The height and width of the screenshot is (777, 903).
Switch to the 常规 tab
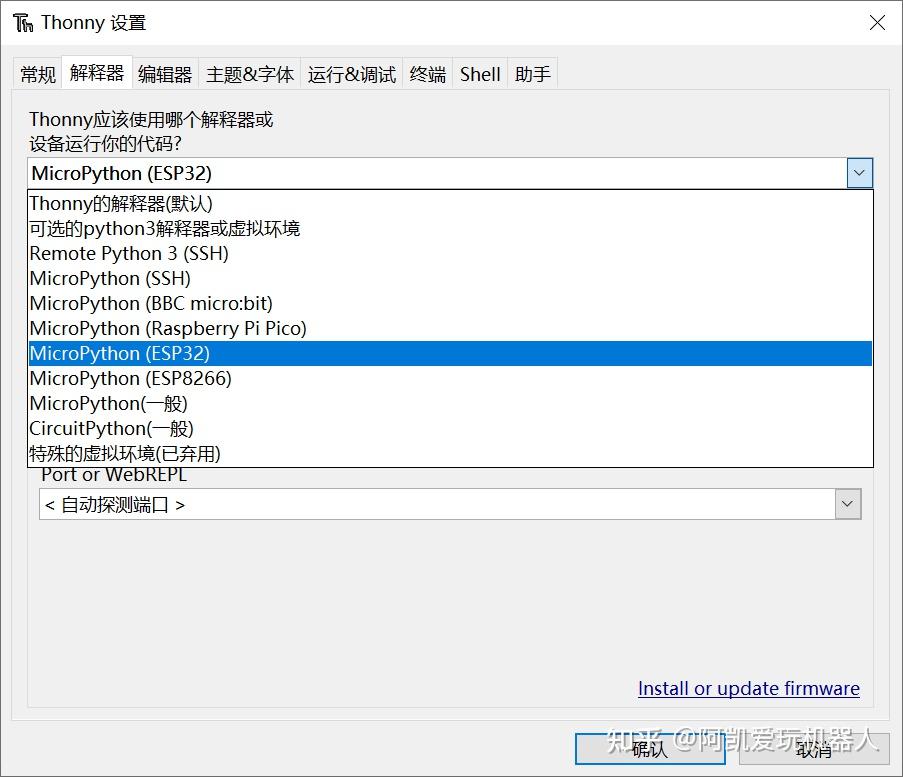click(x=37, y=73)
